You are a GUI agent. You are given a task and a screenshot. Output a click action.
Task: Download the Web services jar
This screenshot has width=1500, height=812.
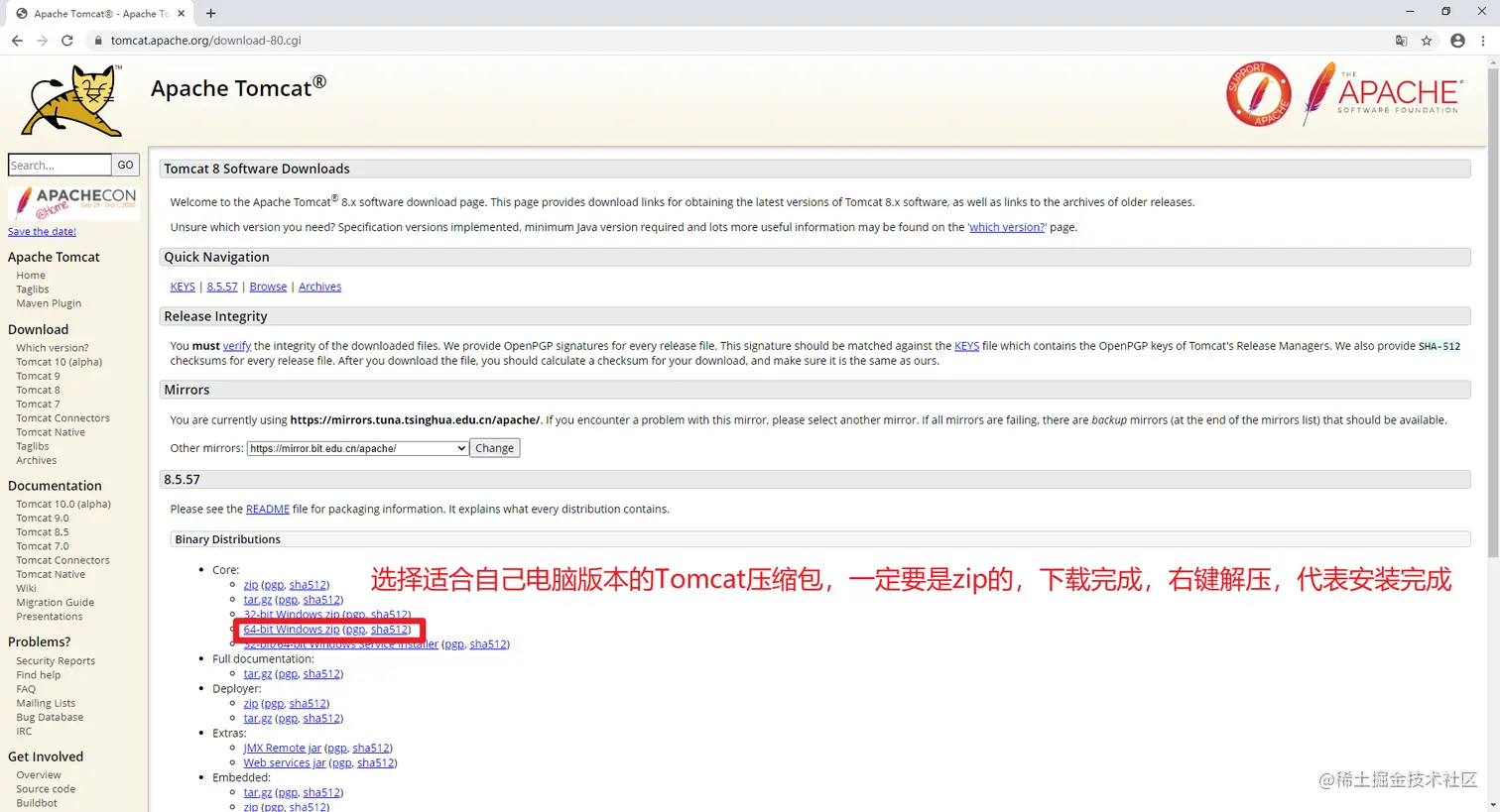pyautogui.click(x=285, y=763)
